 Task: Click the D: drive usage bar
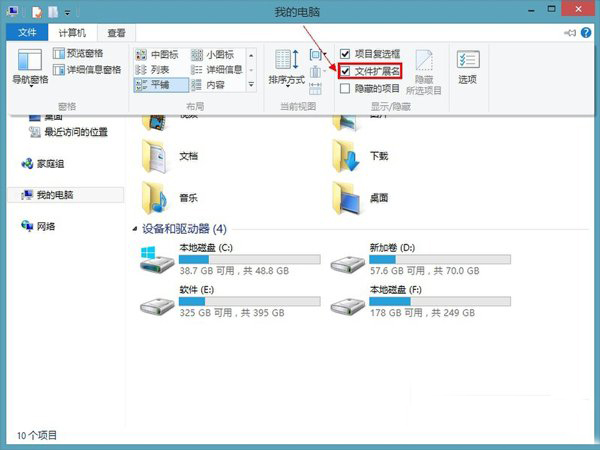[x=440, y=259]
